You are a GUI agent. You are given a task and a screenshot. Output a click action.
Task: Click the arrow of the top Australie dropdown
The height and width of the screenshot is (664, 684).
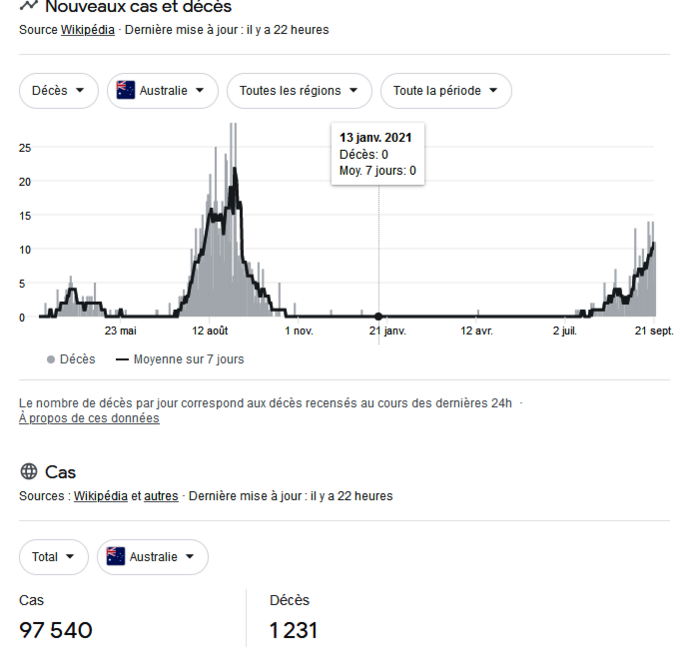point(200,90)
